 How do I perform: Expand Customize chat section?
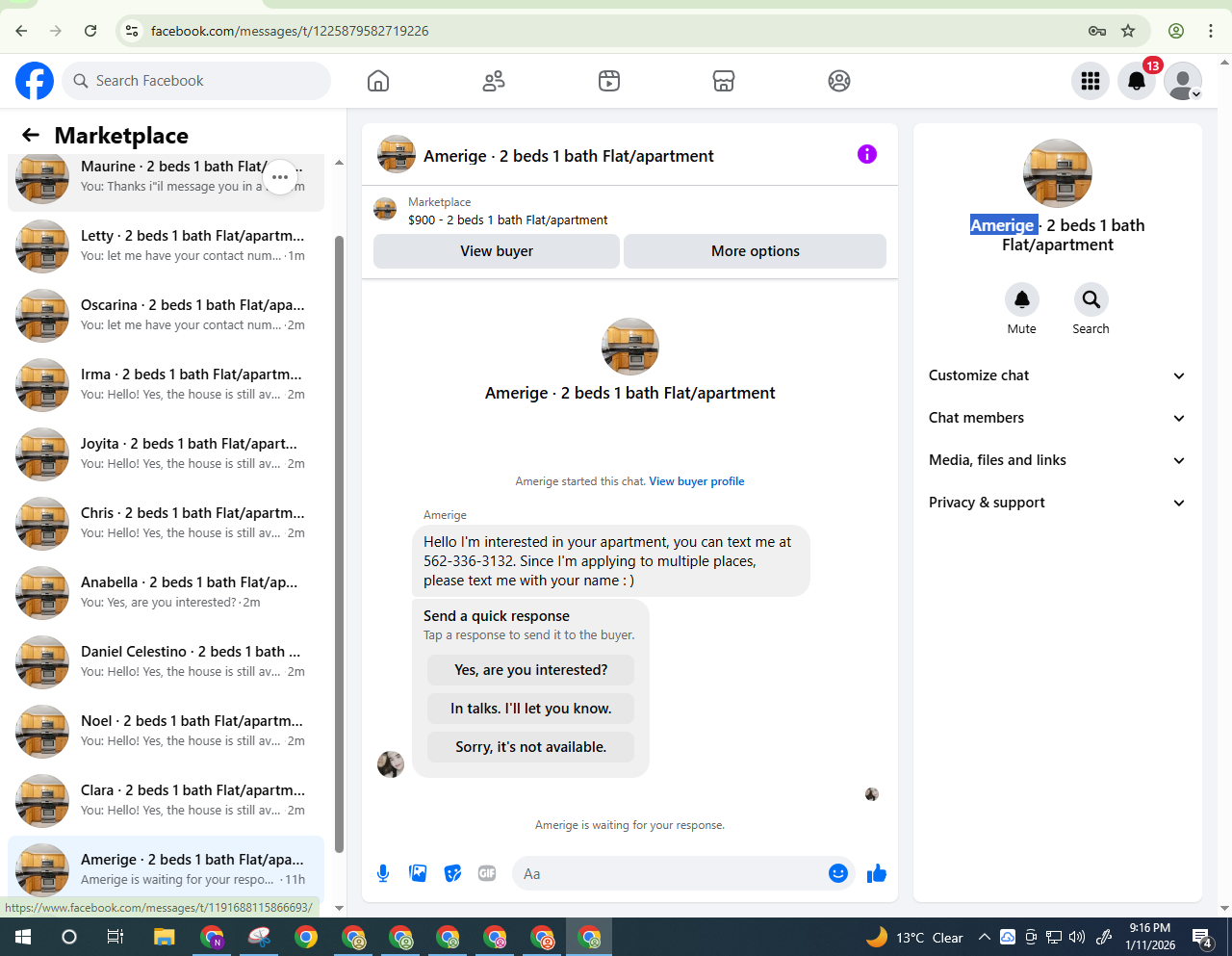(1058, 375)
